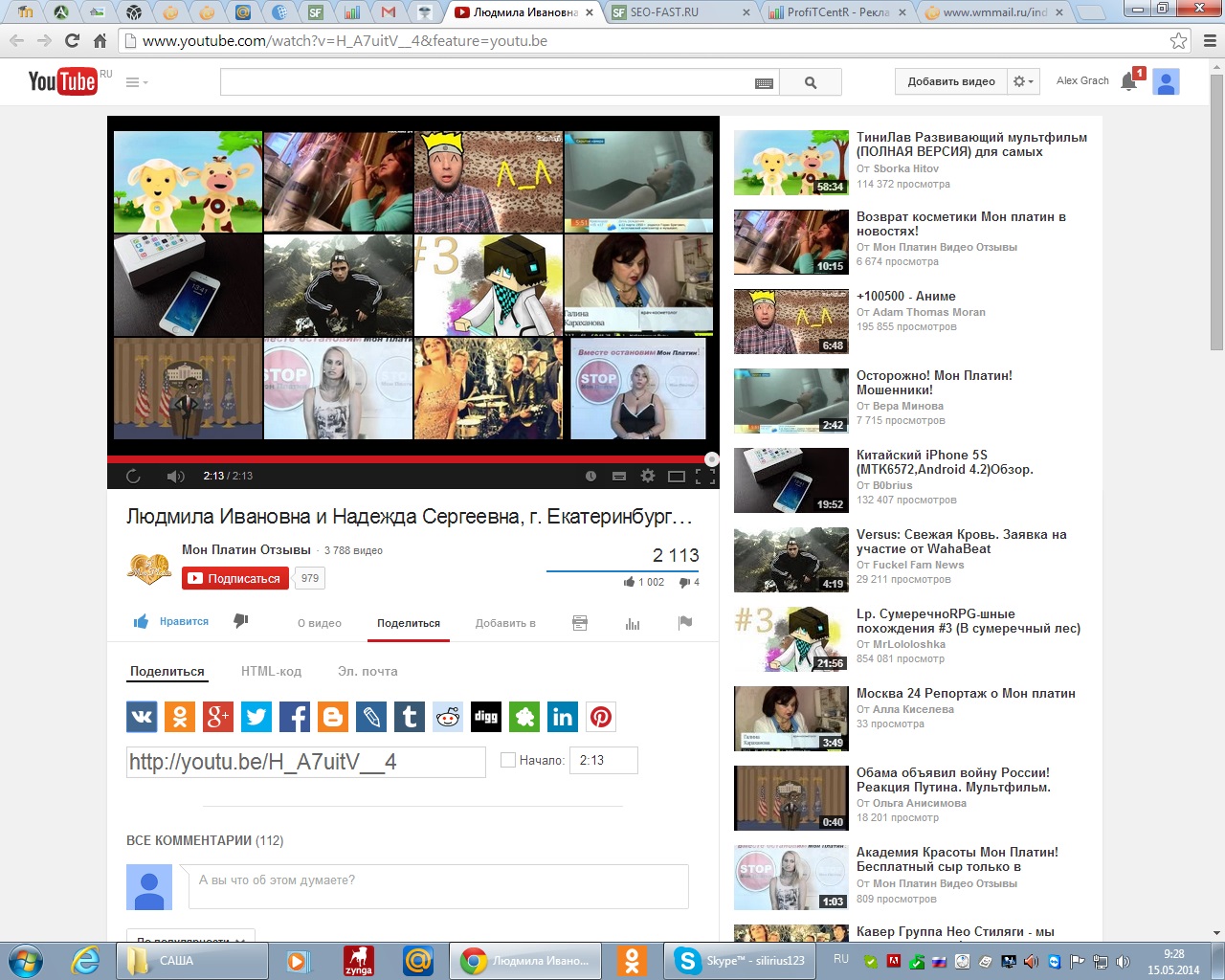The image size is (1225, 980).
Task: Open the account avatar menu
Action: click(1166, 82)
